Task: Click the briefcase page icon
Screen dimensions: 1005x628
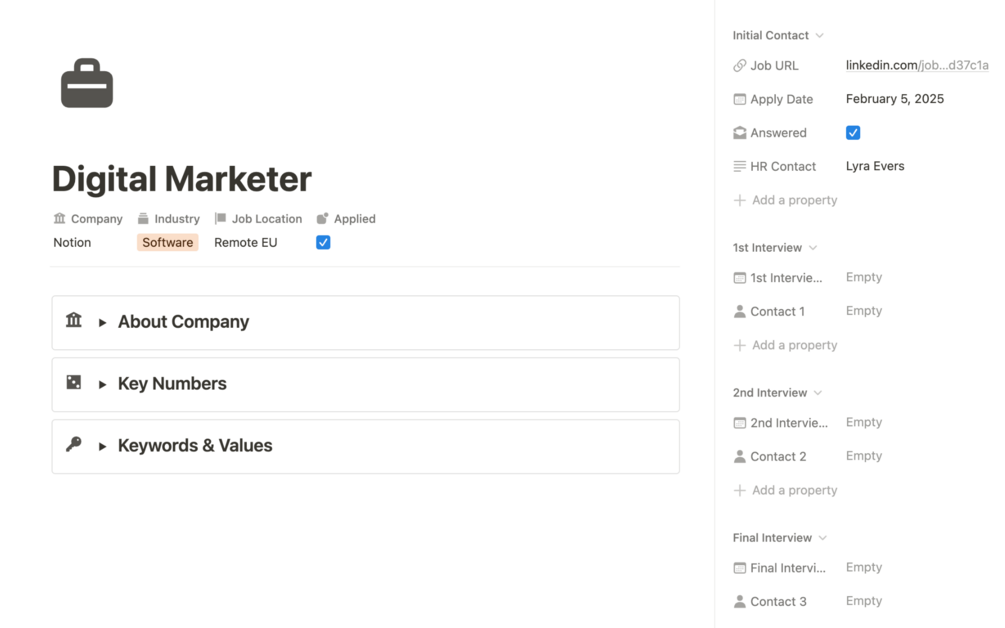Action: (87, 84)
